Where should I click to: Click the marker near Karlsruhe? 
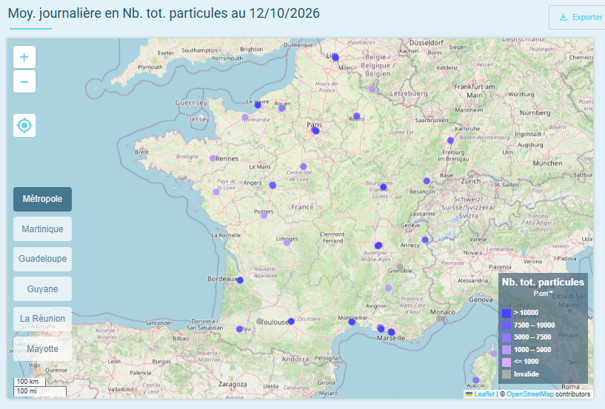[450, 140]
